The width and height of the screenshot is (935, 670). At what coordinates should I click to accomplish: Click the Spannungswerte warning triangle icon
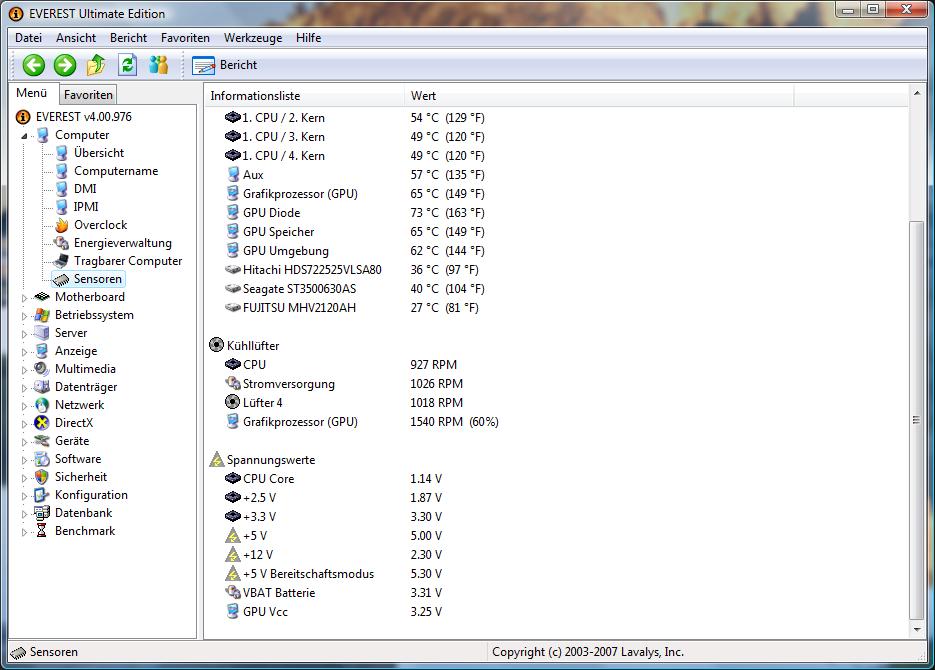tap(216, 460)
